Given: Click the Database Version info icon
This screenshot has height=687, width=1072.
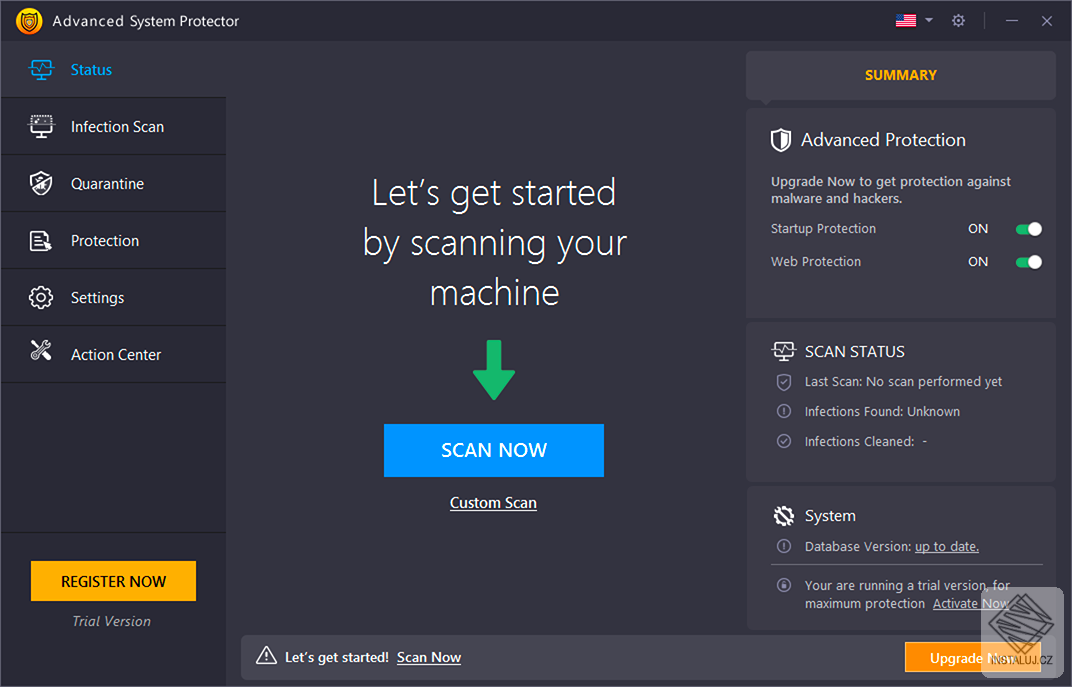Looking at the screenshot, I should click(784, 546).
